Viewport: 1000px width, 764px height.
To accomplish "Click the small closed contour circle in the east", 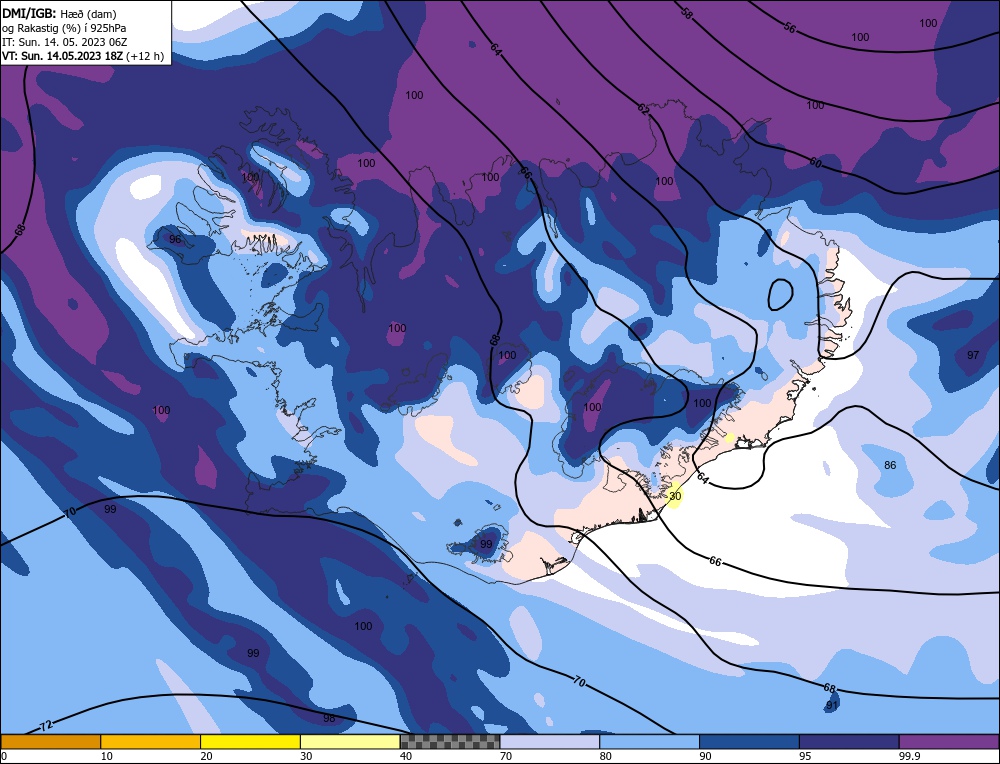I will tap(780, 295).
